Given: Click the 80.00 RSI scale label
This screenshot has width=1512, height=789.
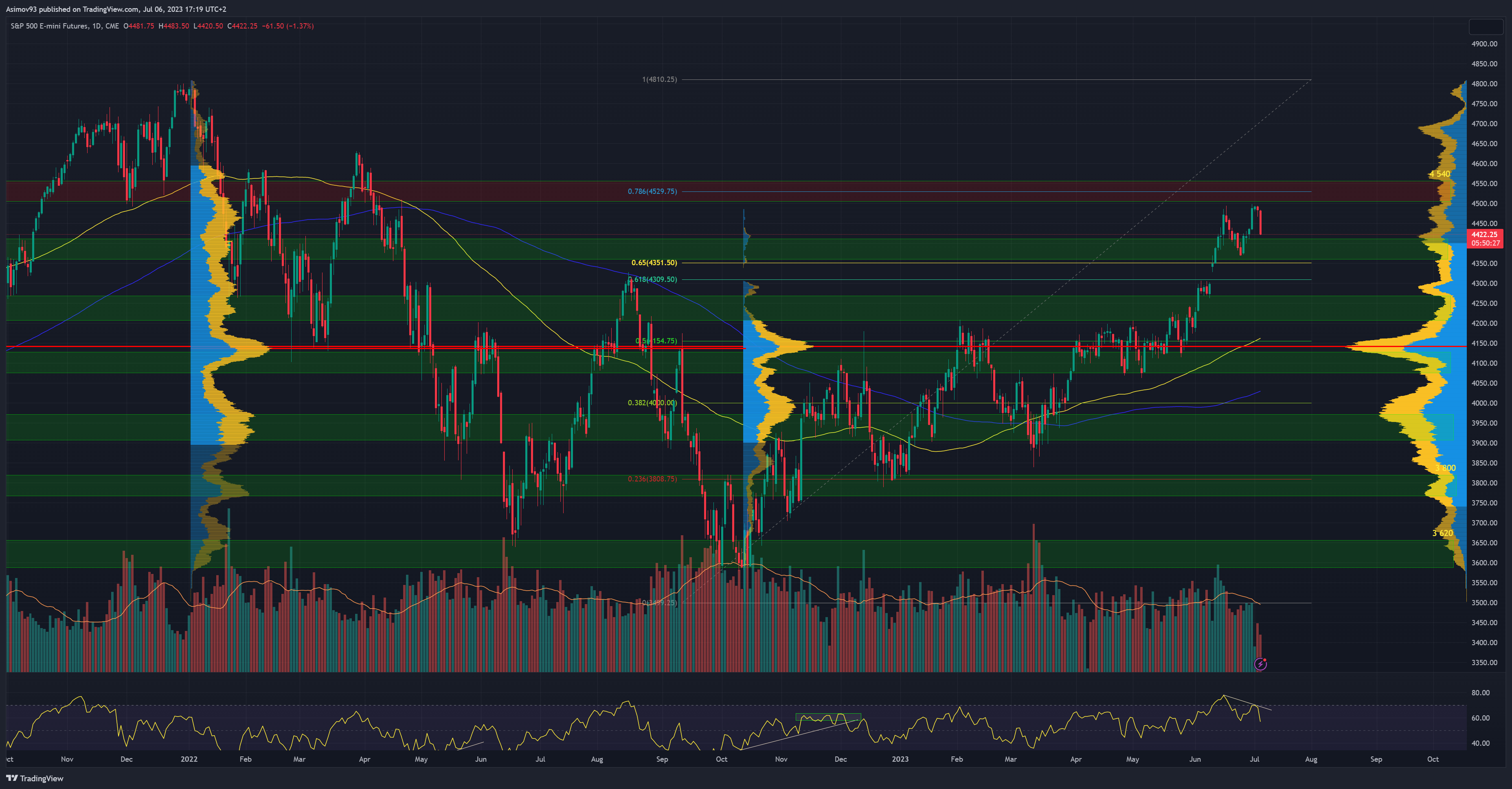Looking at the screenshot, I should point(1480,693).
